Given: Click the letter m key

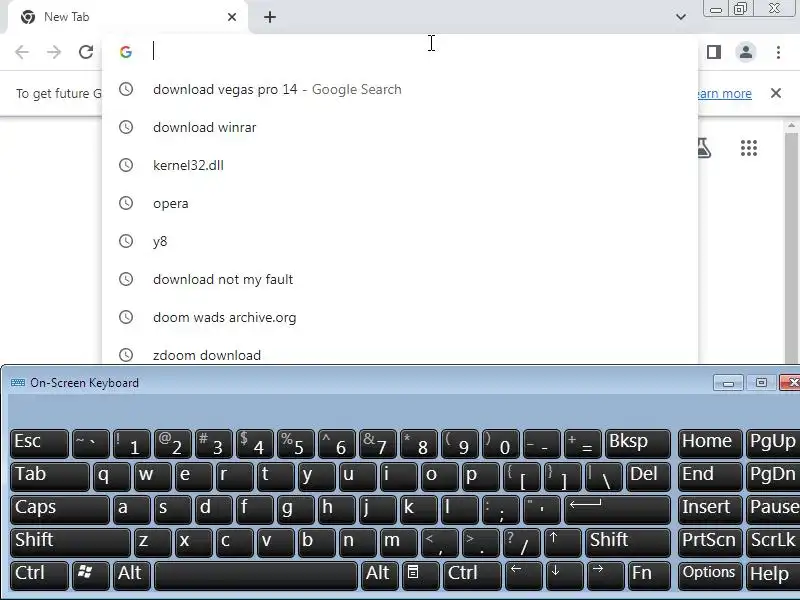Looking at the screenshot, I should tap(399, 542).
